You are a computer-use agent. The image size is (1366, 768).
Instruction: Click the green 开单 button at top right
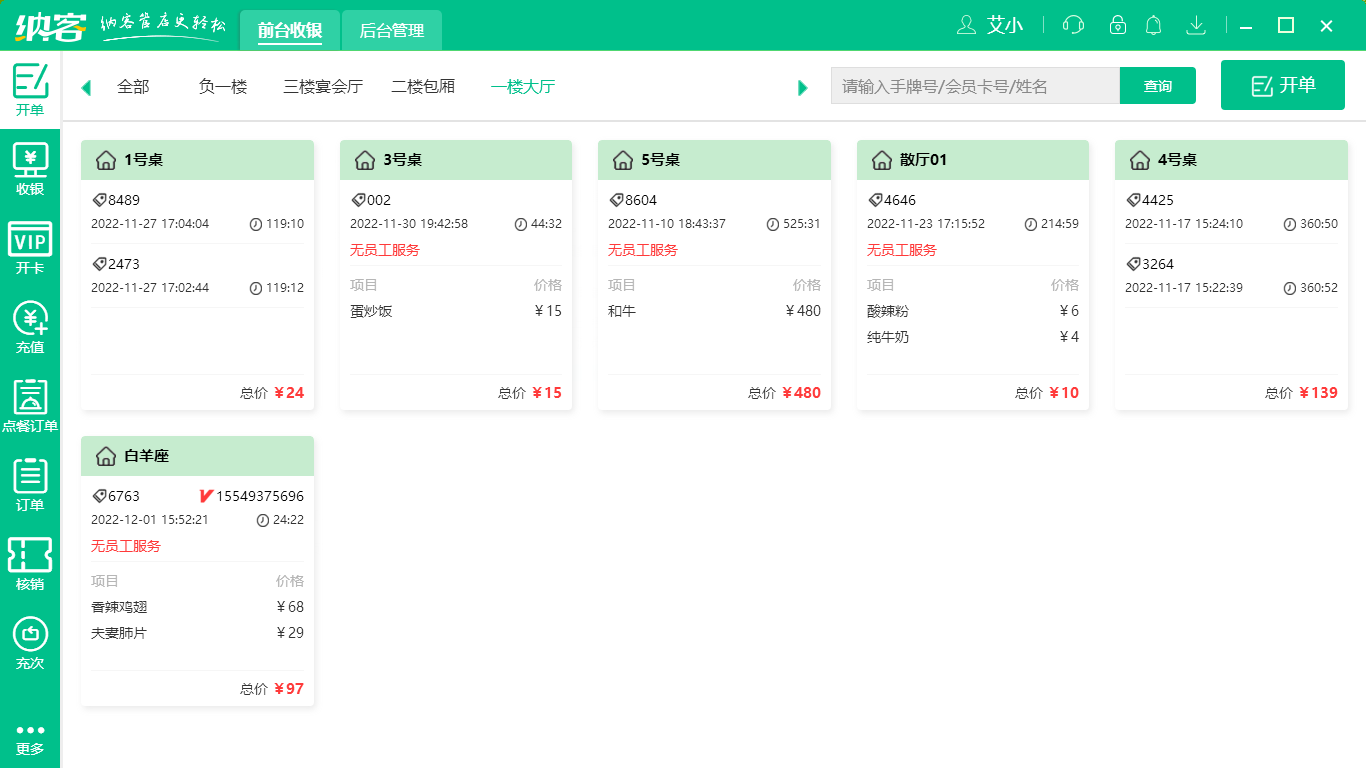[x=1283, y=85]
